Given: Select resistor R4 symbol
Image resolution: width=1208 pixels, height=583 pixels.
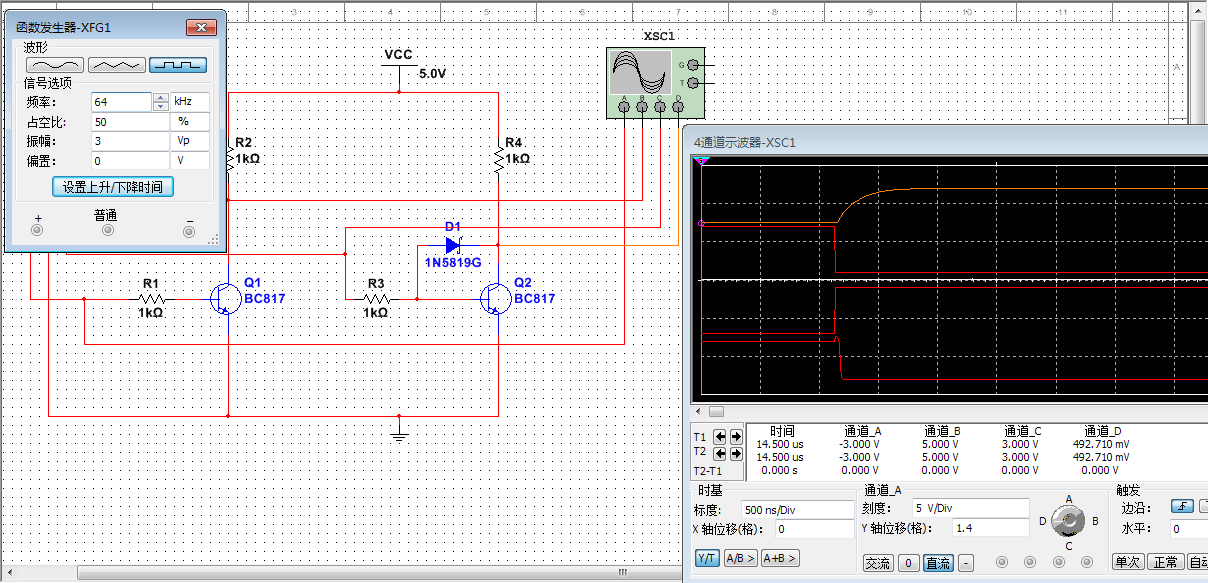Looking at the screenshot, I should pos(498,158).
